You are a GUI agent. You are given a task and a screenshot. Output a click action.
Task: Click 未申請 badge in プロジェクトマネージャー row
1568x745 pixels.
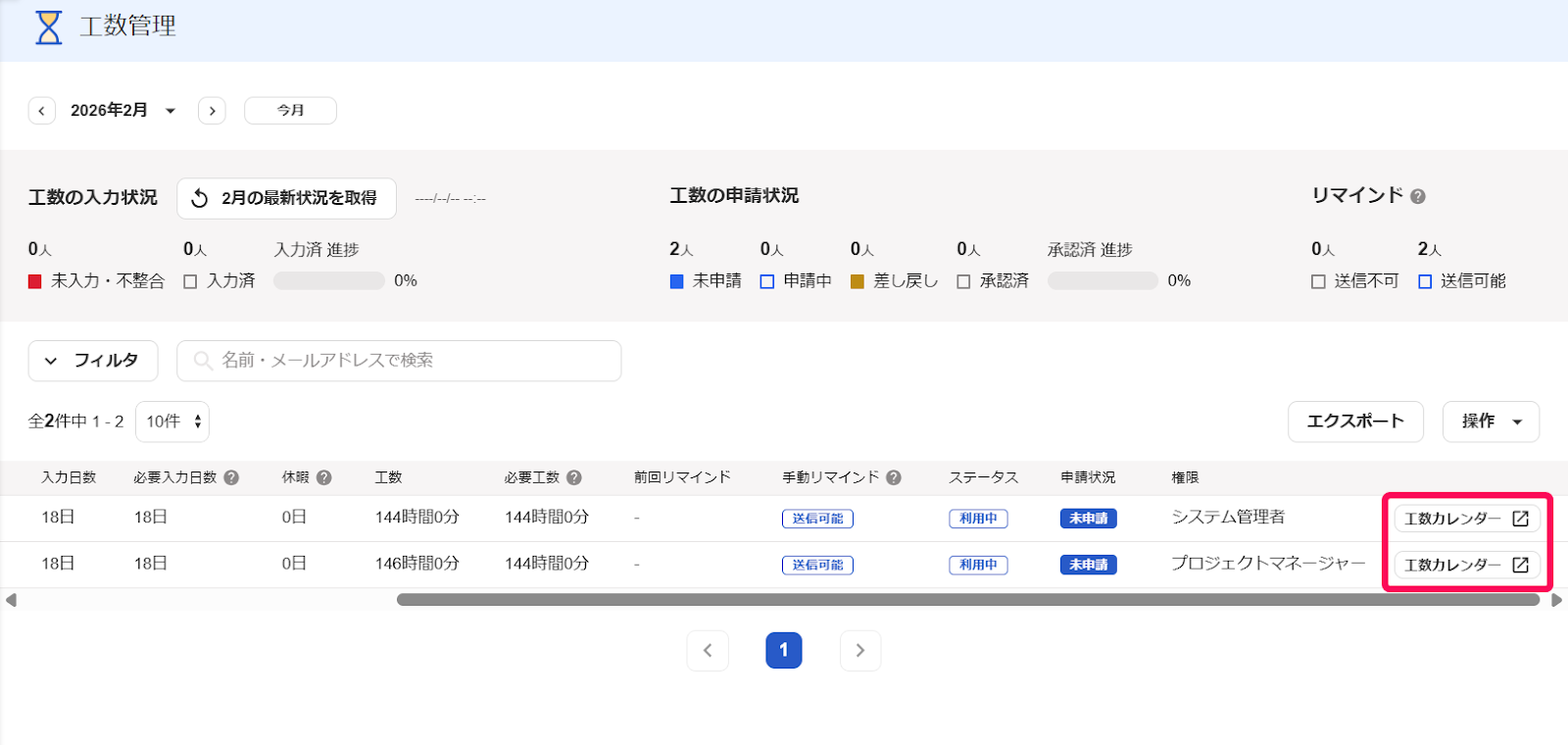click(x=1088, y=565)
